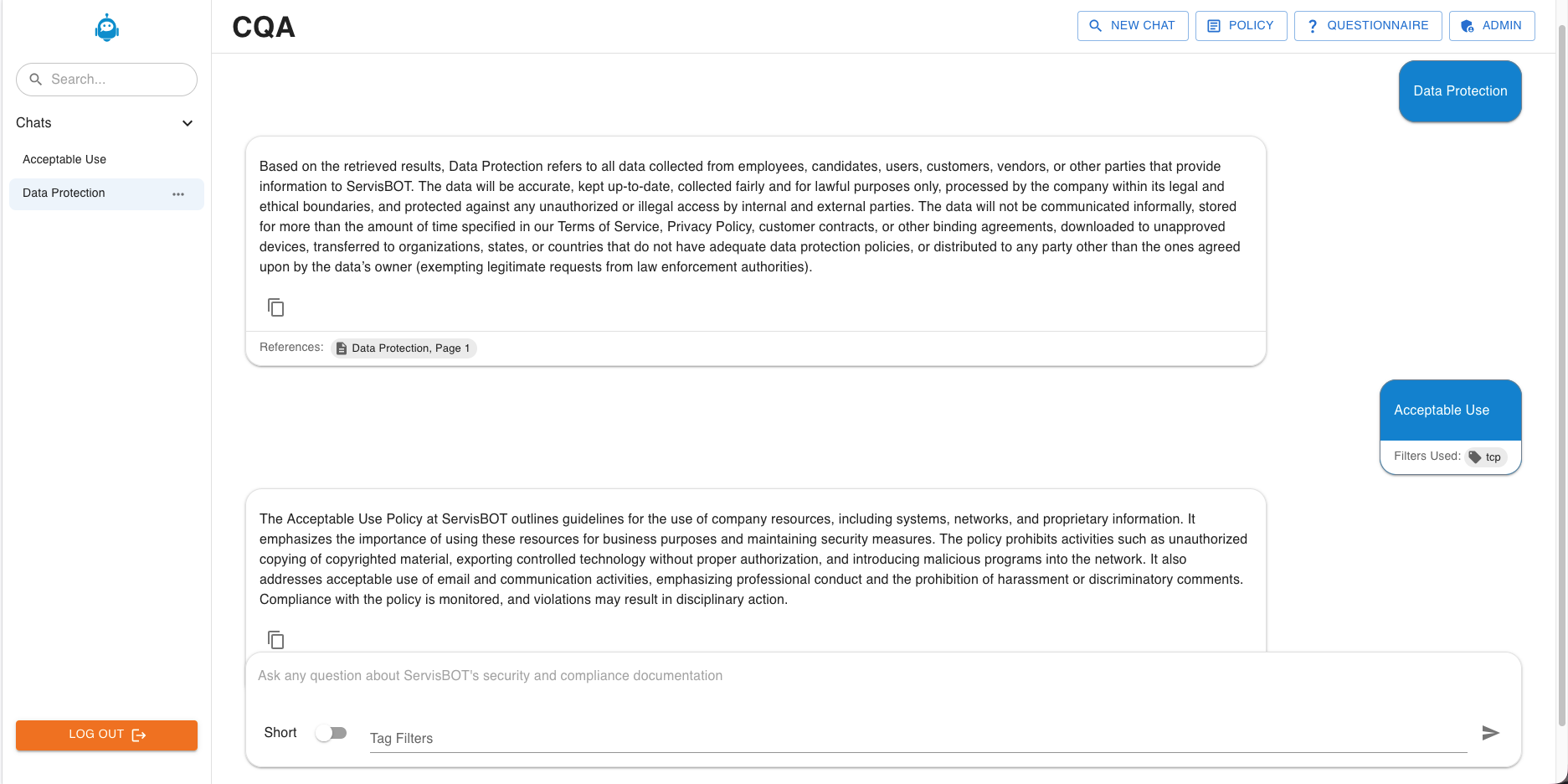This screenshot has height=784, width=1568.
Task: Copy the Data Protection answer text
Action: (x=276, y=307)
